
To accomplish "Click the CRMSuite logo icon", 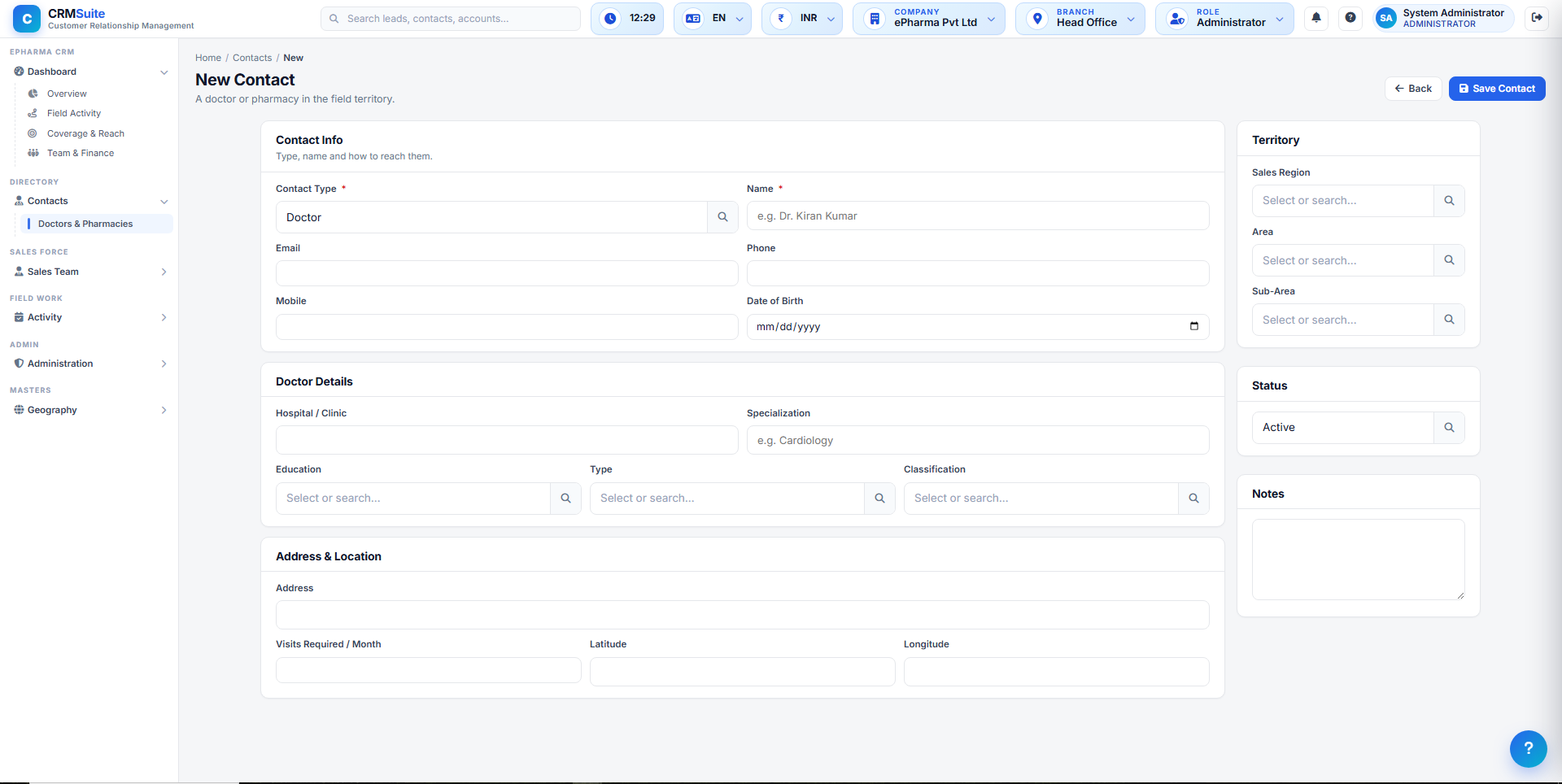I will pyautogui.click(x=27, y=18).
